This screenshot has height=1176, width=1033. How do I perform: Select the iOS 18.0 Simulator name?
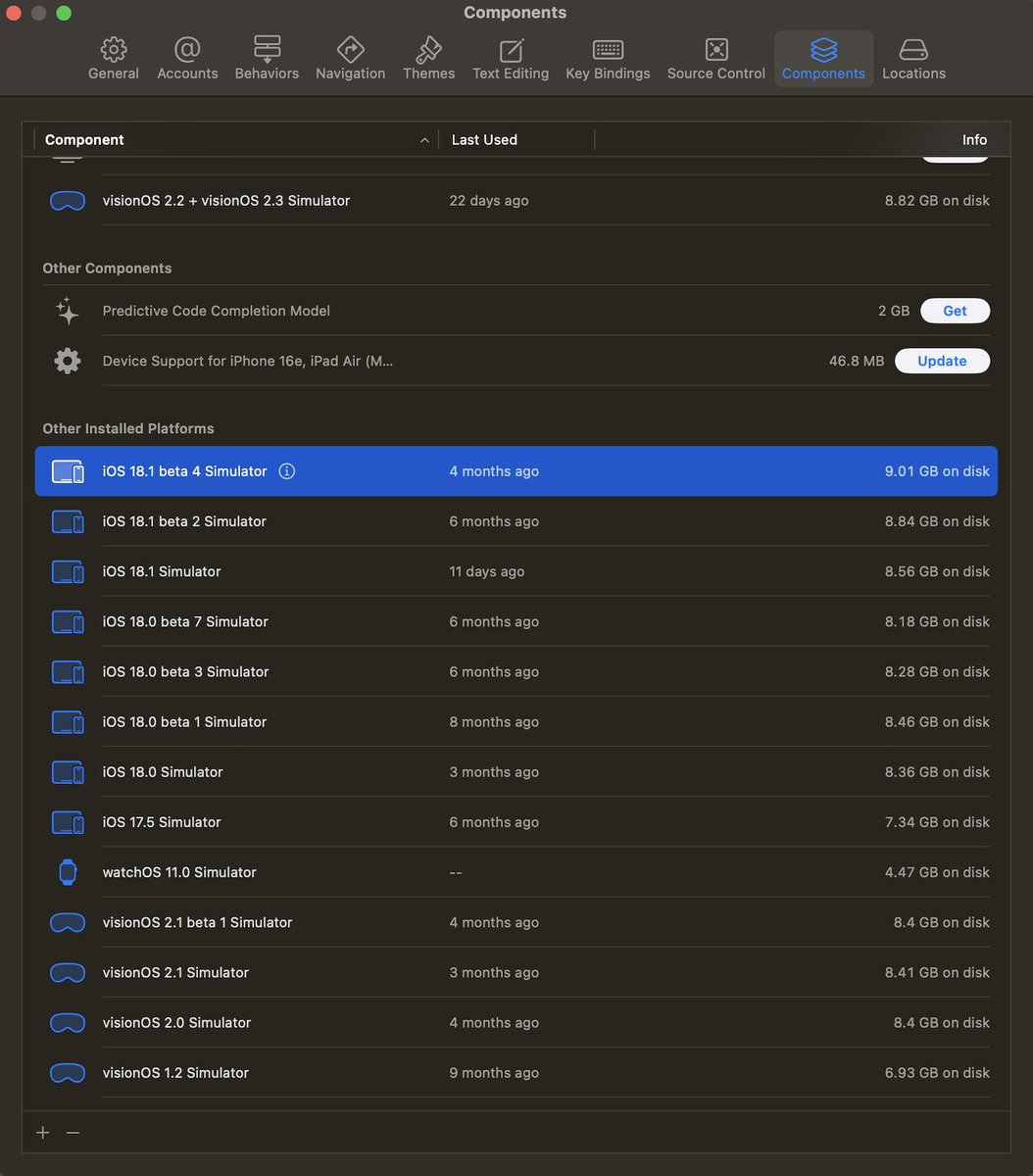pyautogui.click(x=163, y=772)
